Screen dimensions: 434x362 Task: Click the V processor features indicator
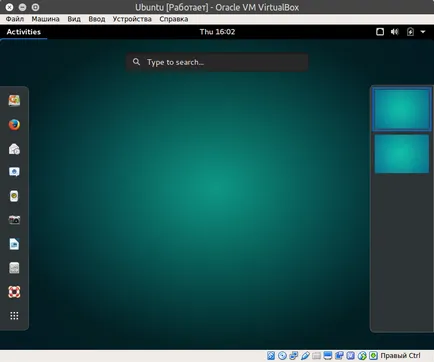(x=350, y=356)
